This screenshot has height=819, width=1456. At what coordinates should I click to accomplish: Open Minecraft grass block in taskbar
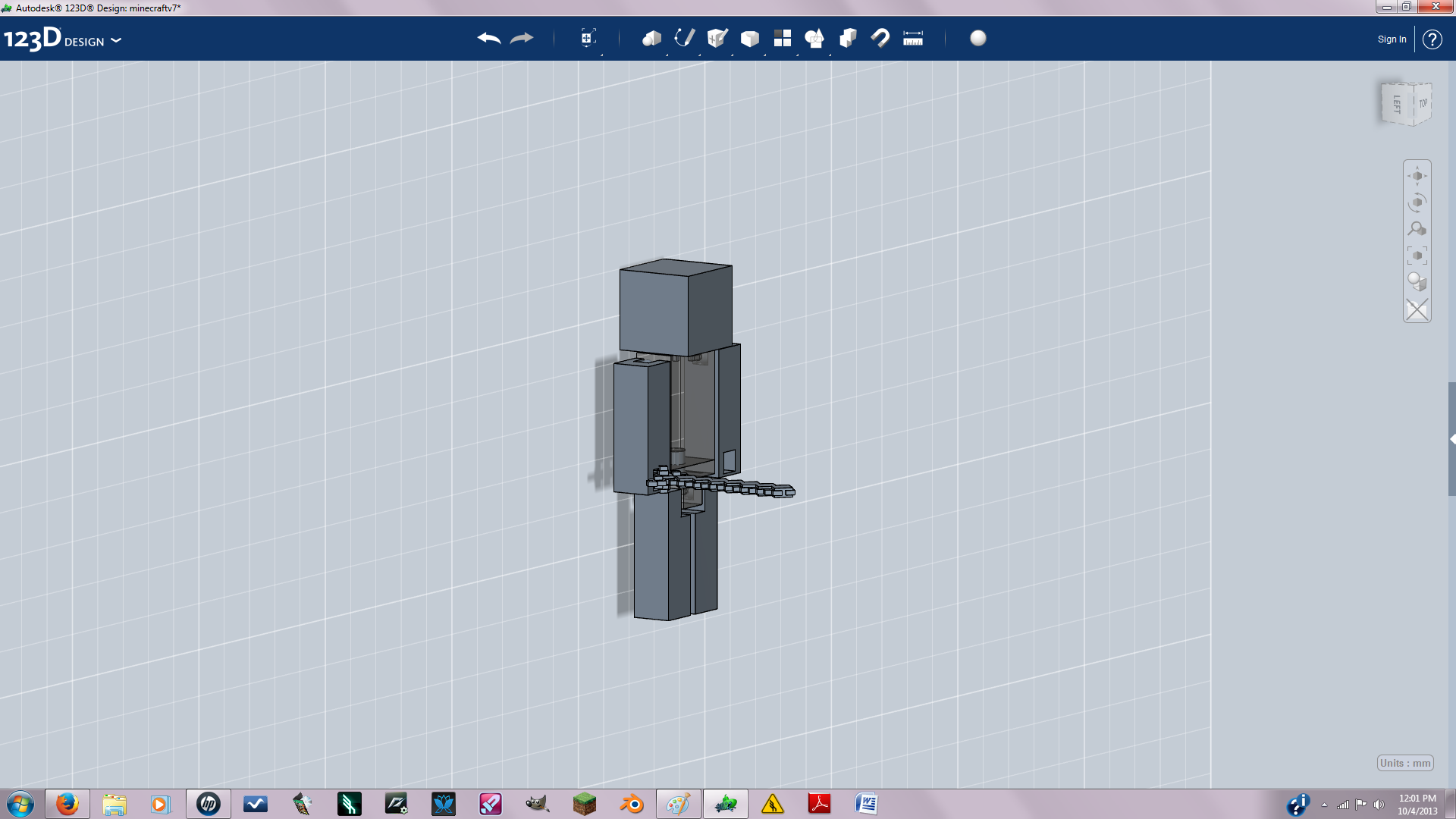point(584,804)
